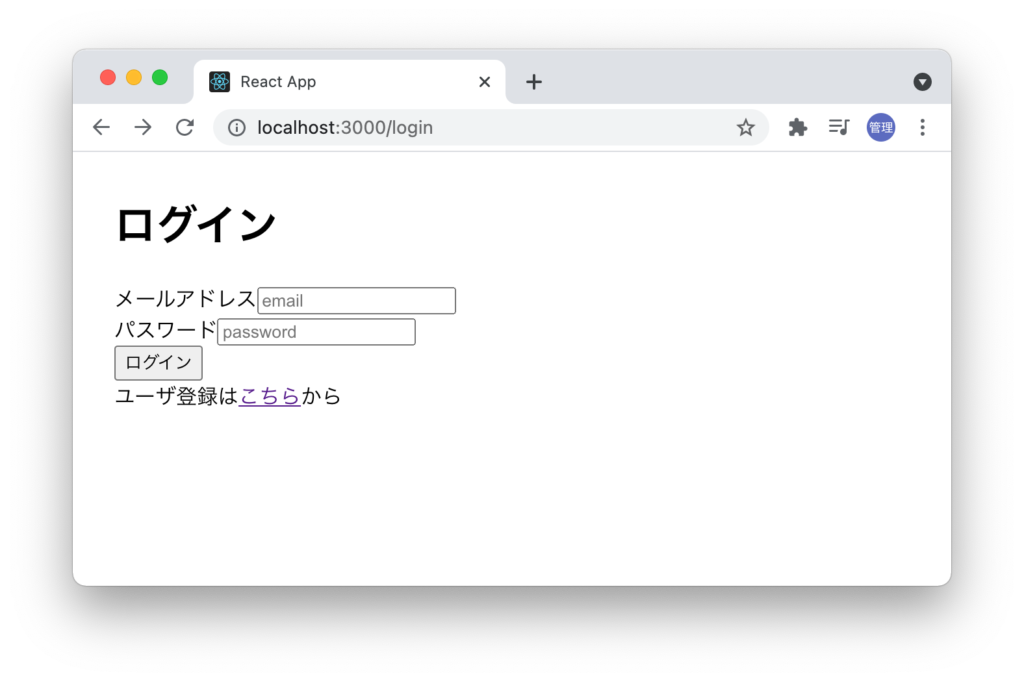Reload the login page
The height and width of the screenshot is (682, 1024).
click(x=185, y=127)
